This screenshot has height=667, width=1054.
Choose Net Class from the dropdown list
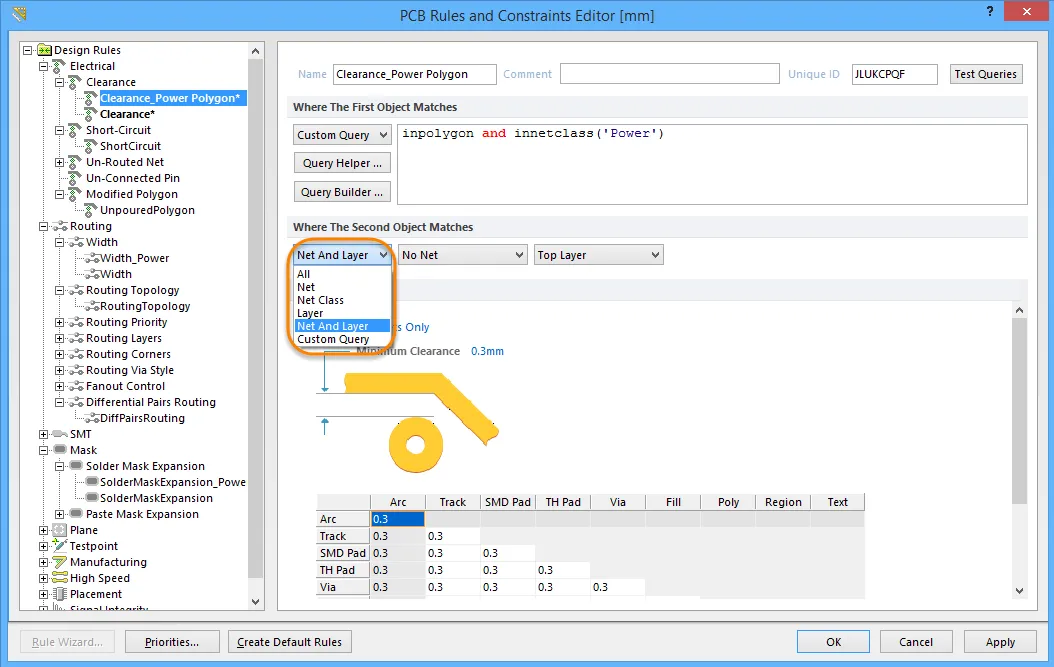click(x=320, y=300)
